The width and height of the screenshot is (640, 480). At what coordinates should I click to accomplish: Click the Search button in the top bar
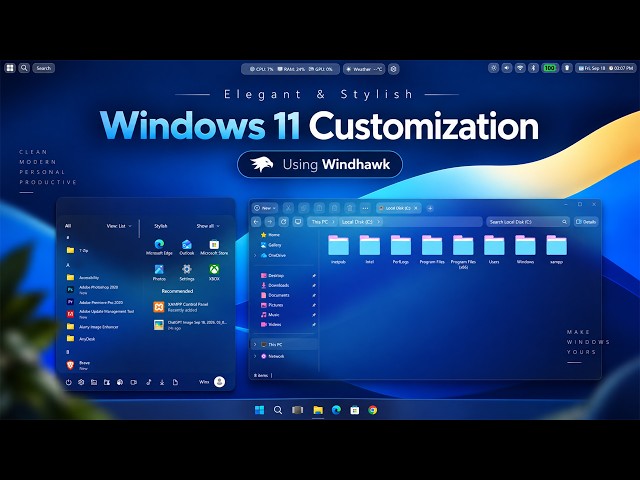(44, 68)
